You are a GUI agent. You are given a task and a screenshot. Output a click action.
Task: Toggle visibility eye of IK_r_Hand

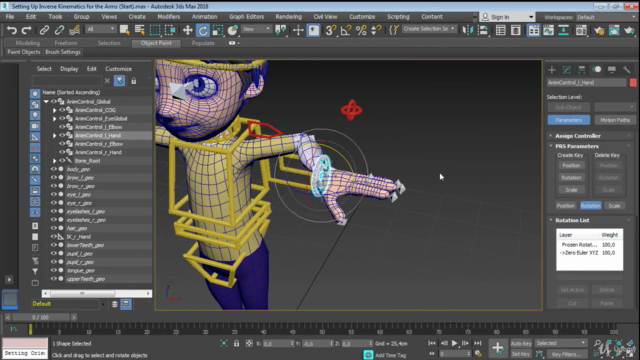tap(53, 236)
